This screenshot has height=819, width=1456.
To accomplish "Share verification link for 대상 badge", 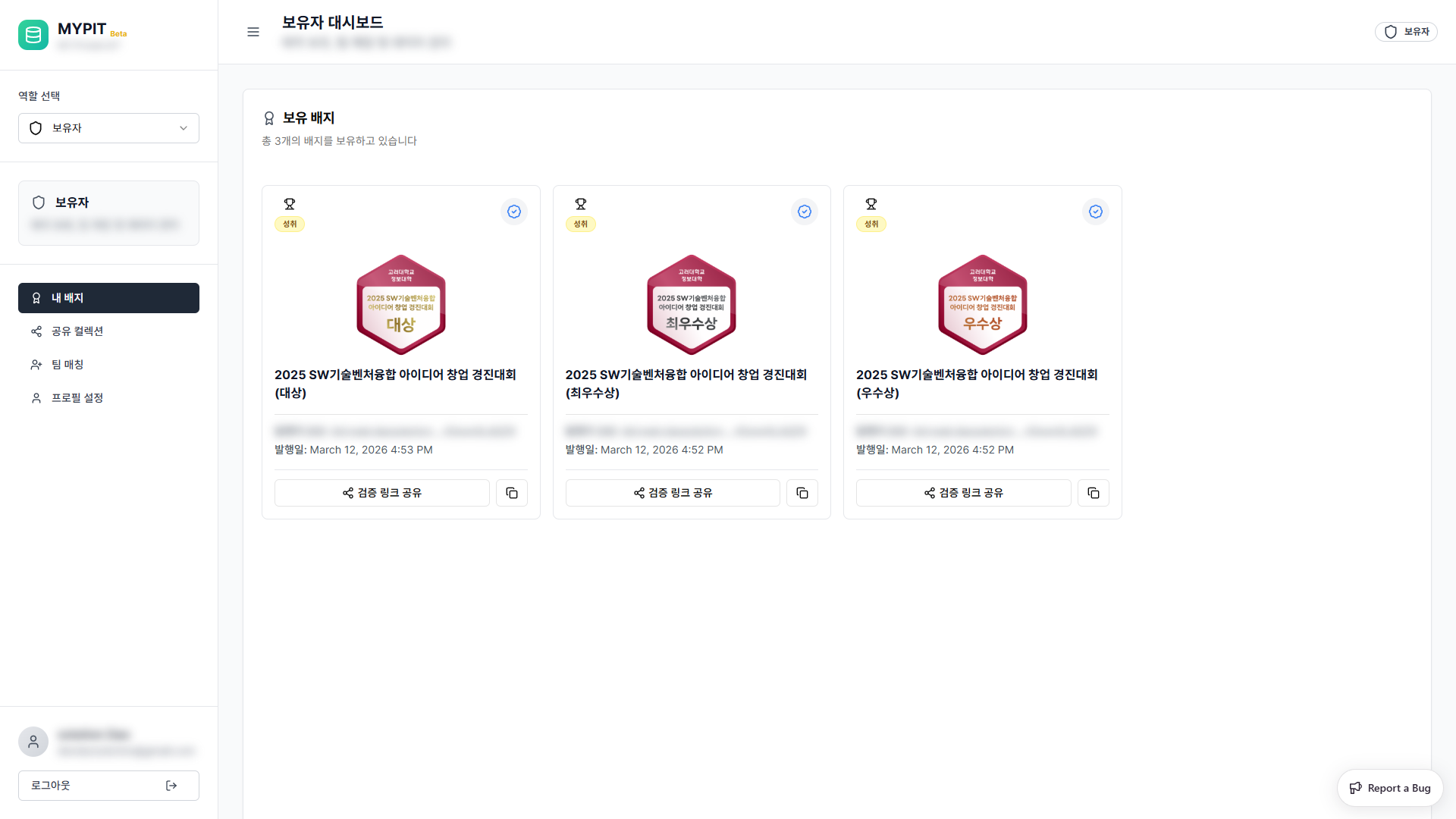I will (x=382, y=493).
